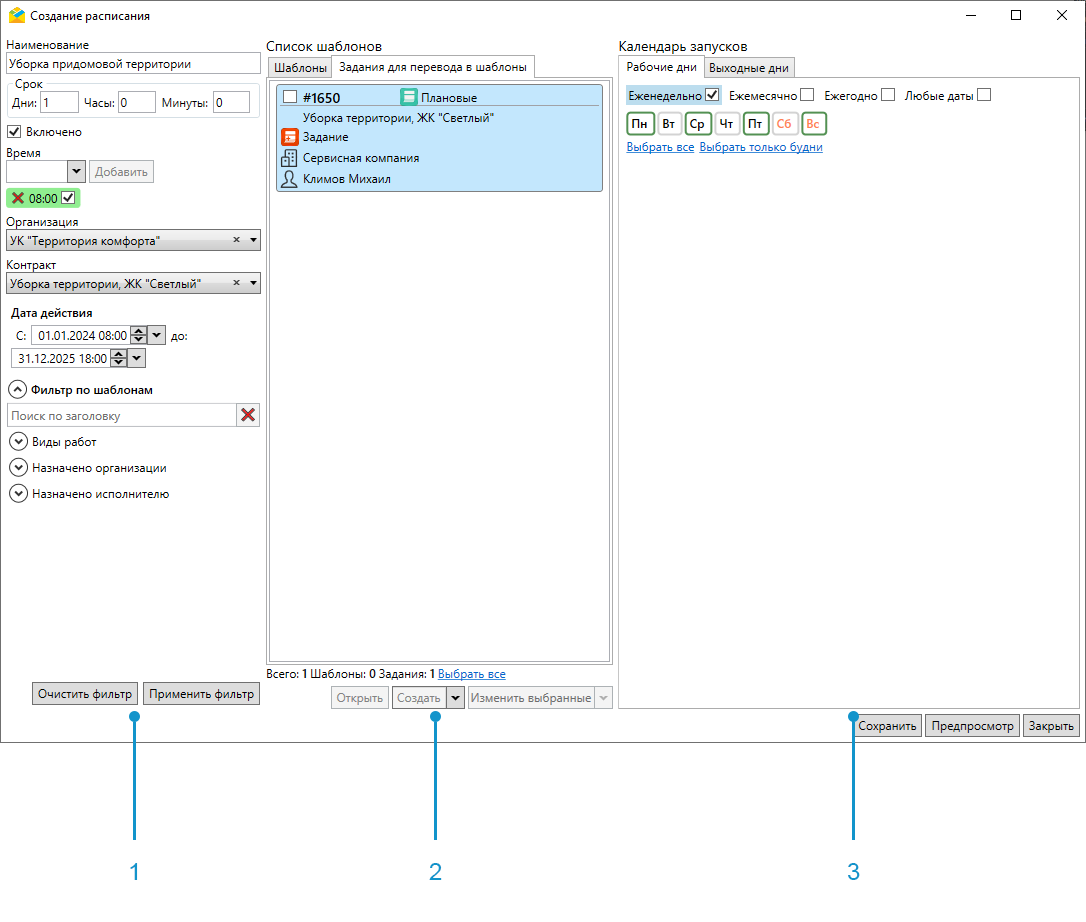This screenshot has width=1086, height=922.
Task: Switch to the Шаблоны tab
Action: point(300,68)
